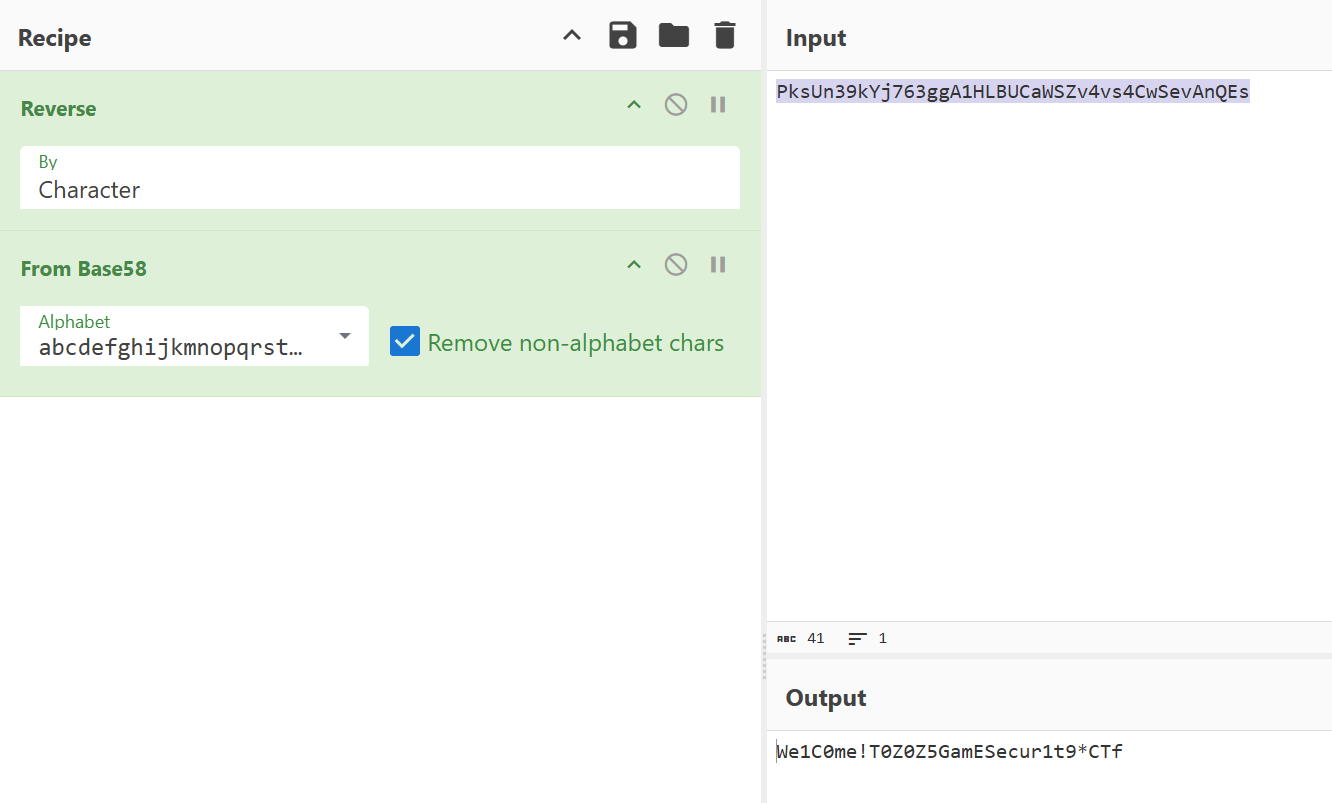Set breakpoint on the Reverse operation

[x=718, y=105]
